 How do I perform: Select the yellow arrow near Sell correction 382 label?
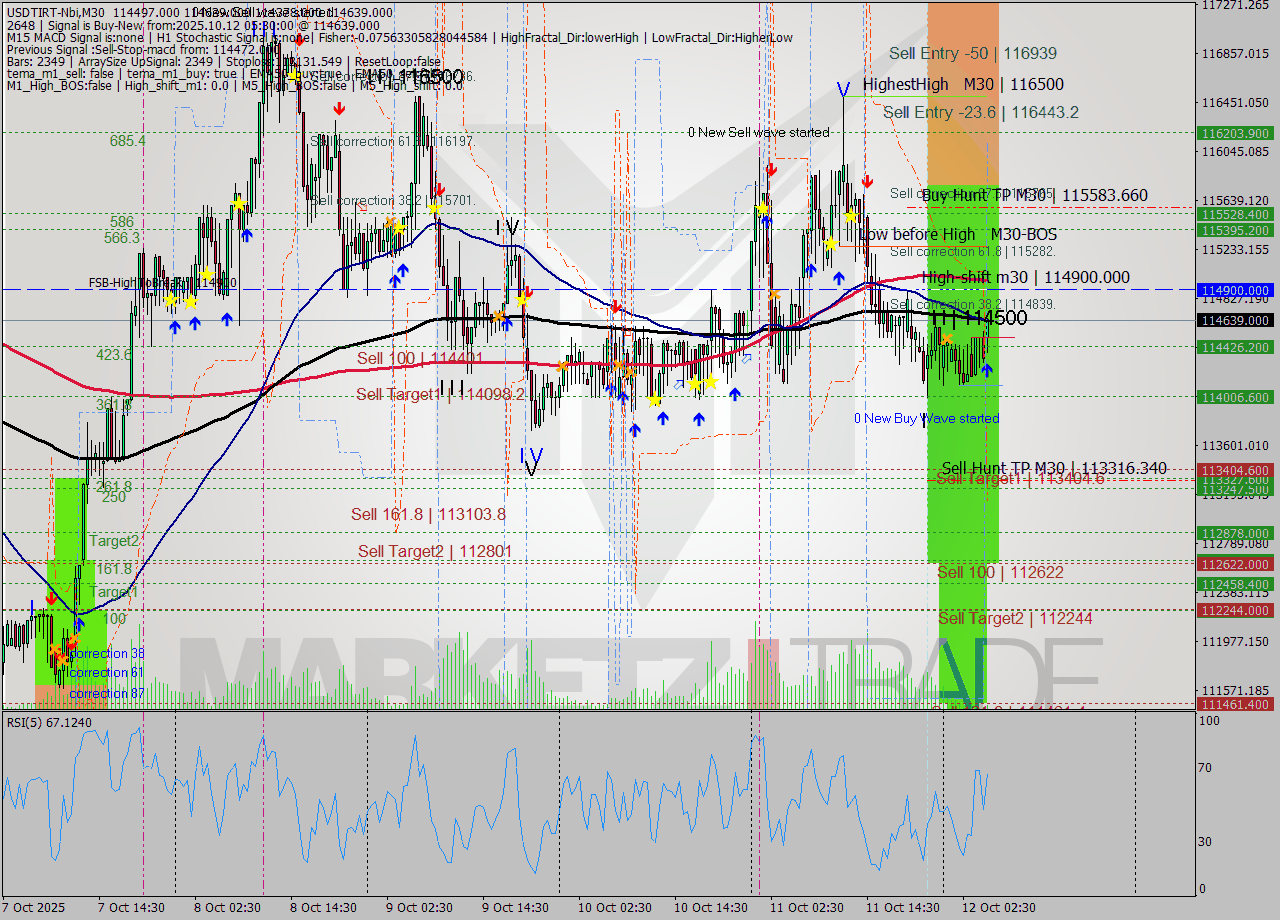(433, 209)
